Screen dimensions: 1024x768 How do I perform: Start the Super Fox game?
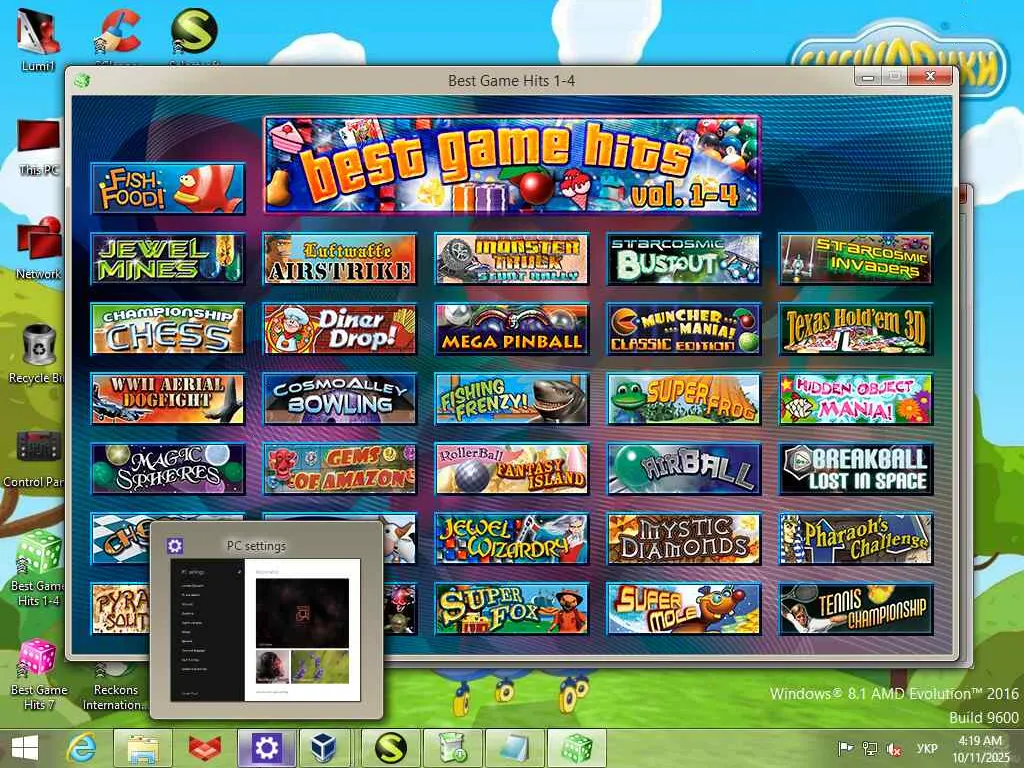[511, 609]
